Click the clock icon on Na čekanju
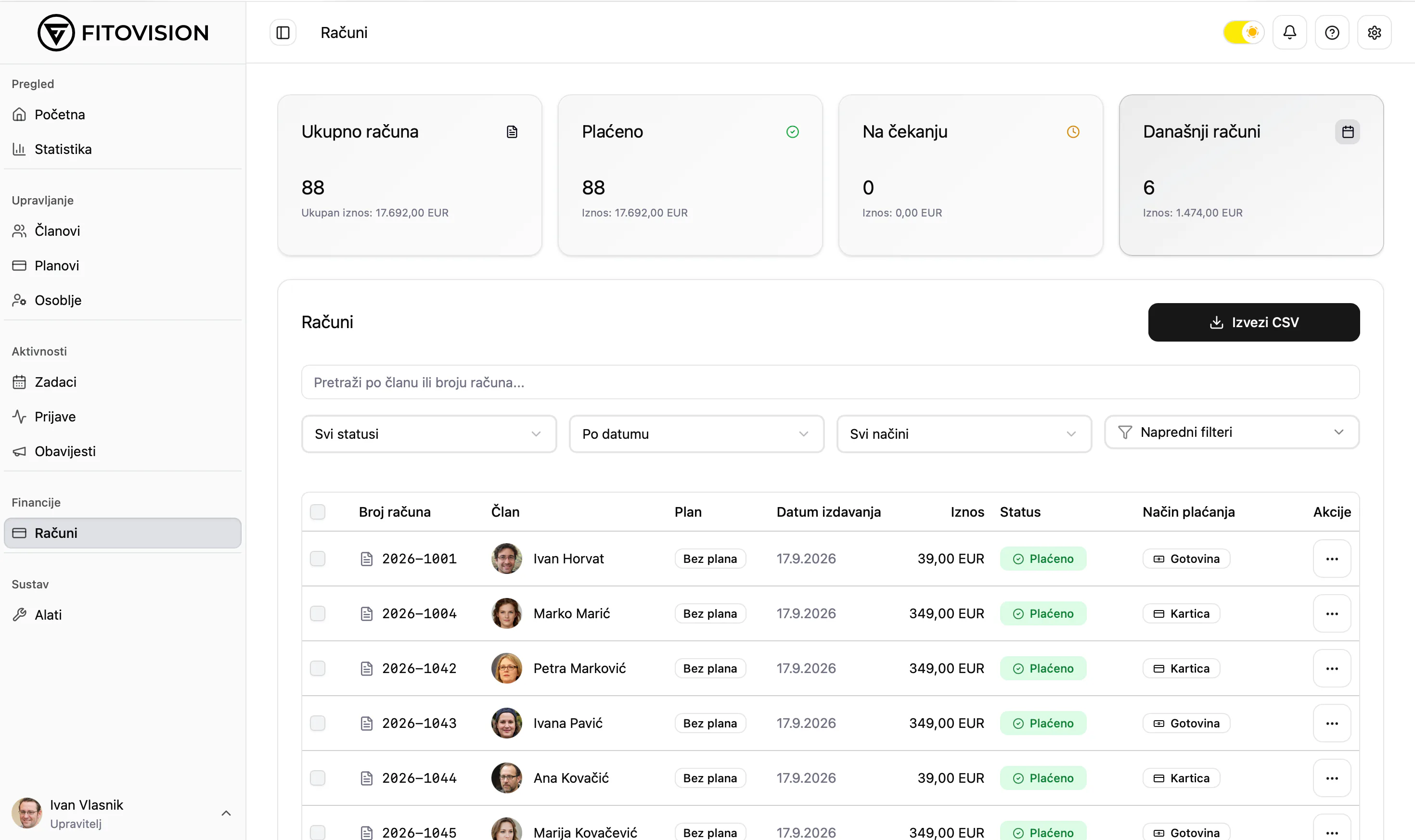The image size is (1415, 840). tap(1073, 132)
